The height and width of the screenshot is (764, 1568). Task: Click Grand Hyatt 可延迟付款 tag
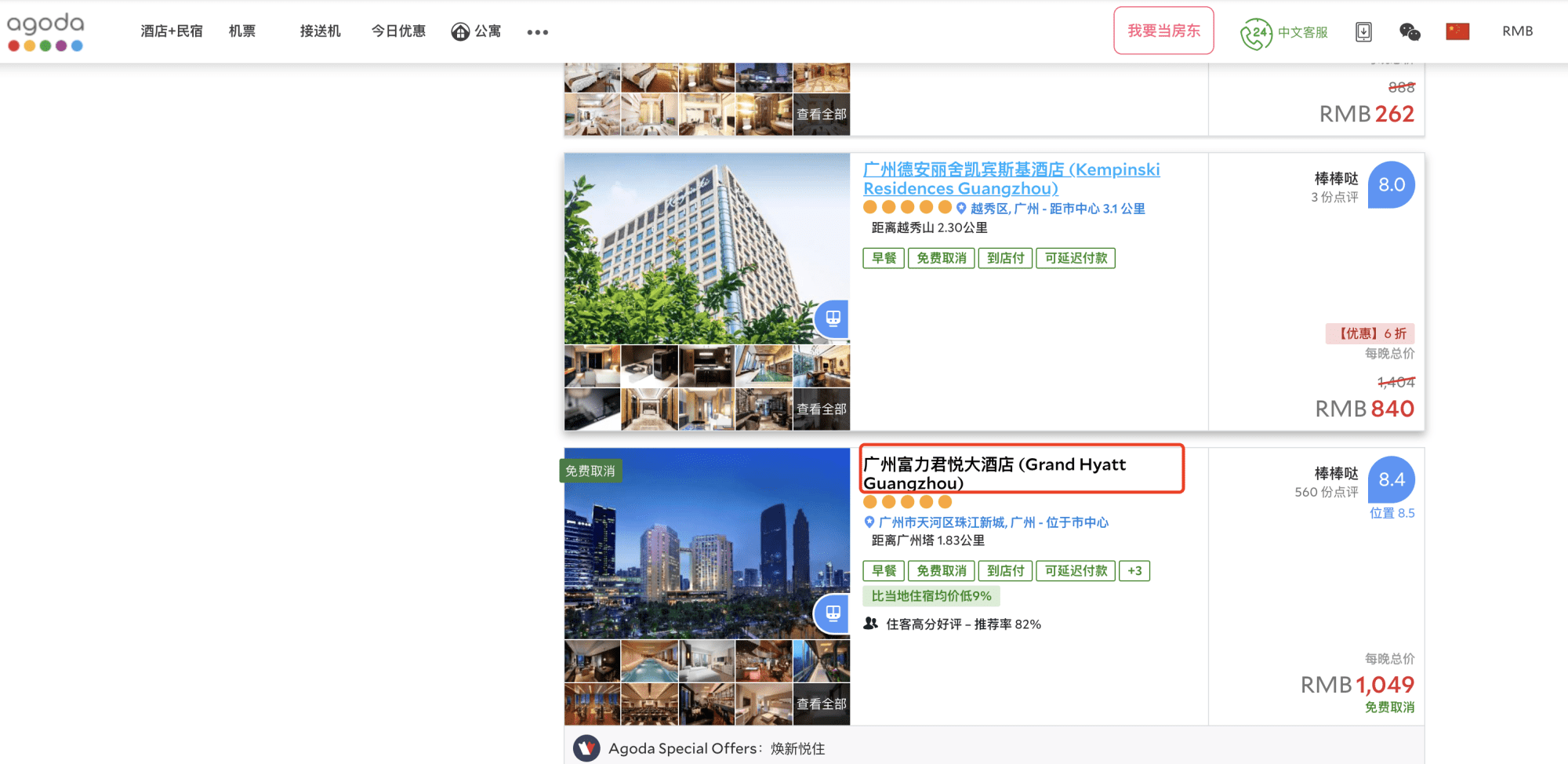1076,571
